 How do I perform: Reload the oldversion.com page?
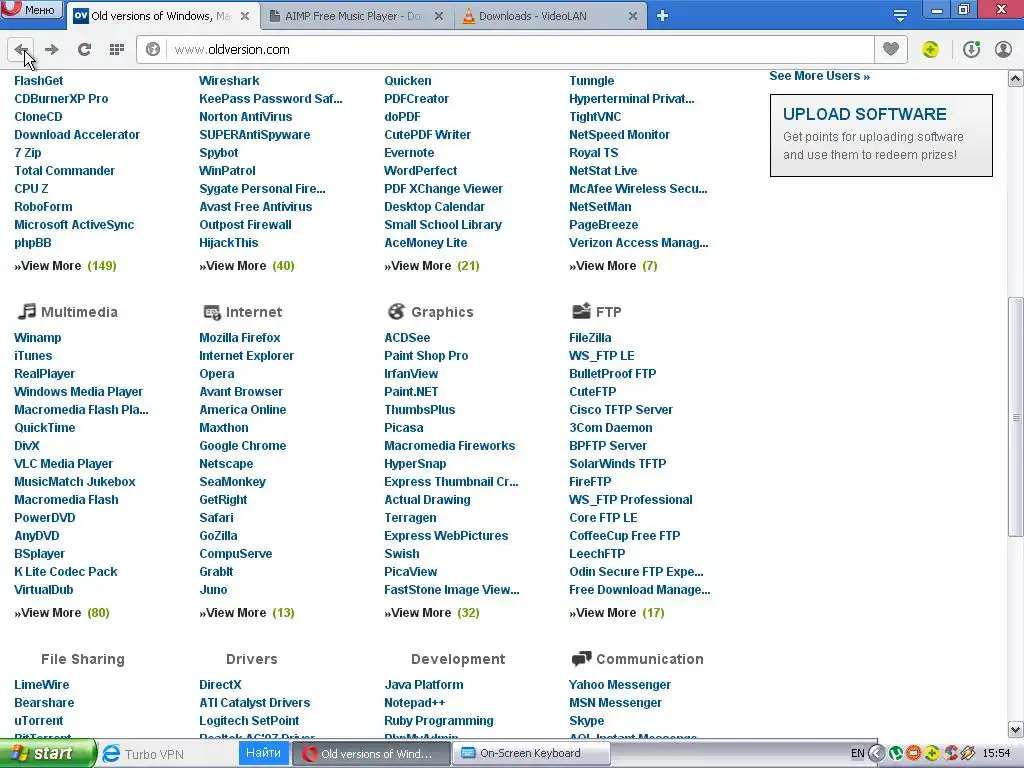pyautogui.click(x=84, y=50)
